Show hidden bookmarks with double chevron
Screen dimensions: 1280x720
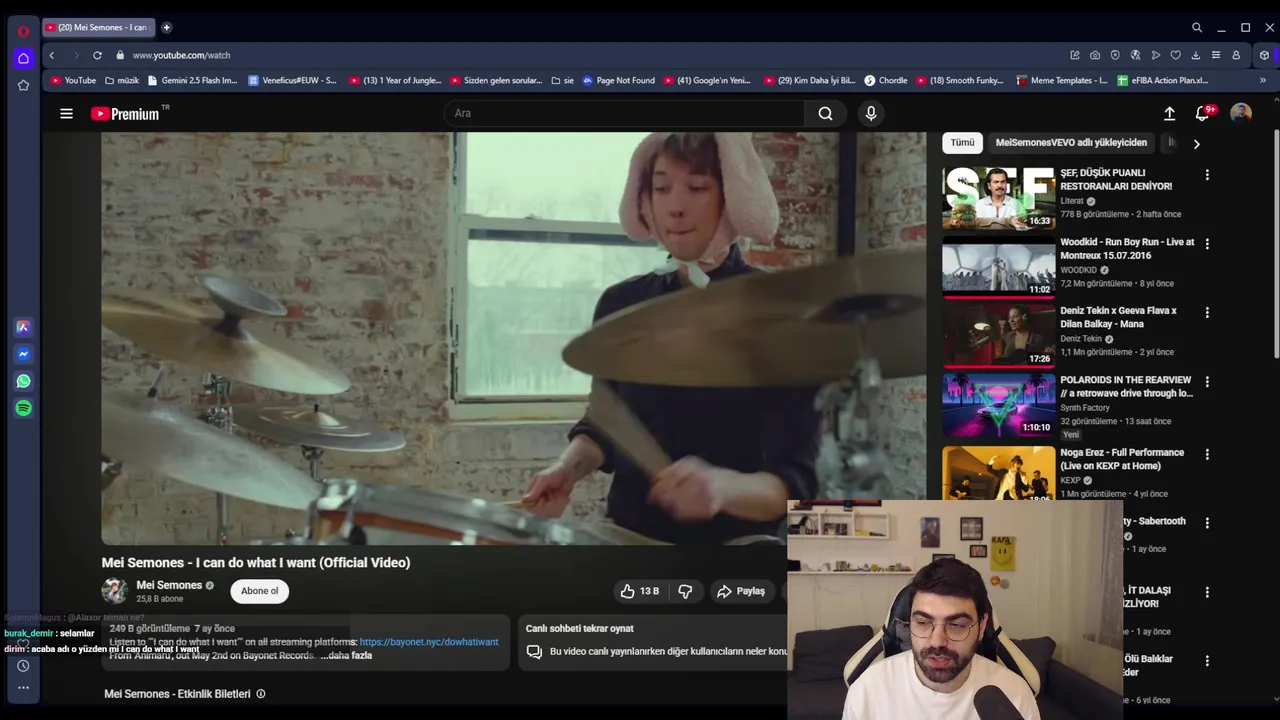(x=1263, y=81)
